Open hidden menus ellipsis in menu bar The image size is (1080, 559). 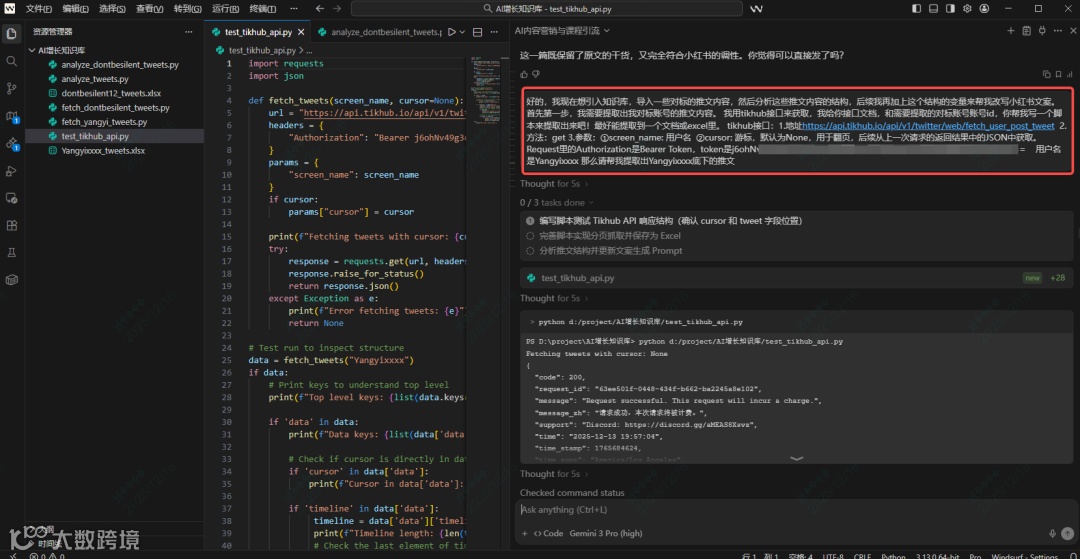294,9
